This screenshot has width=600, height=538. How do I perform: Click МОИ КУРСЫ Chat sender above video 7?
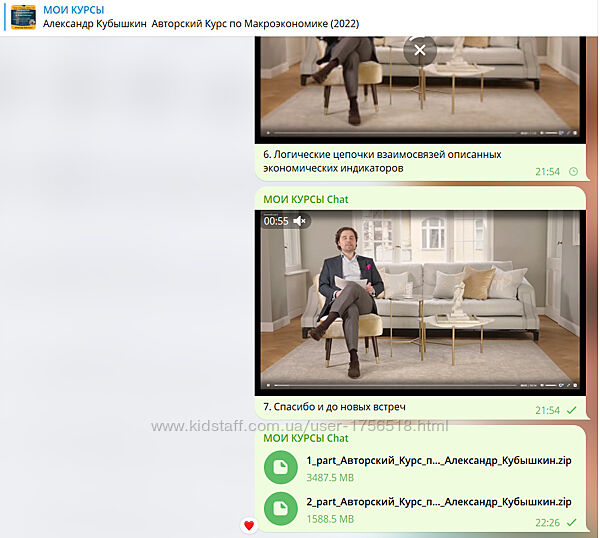(305, 199)
